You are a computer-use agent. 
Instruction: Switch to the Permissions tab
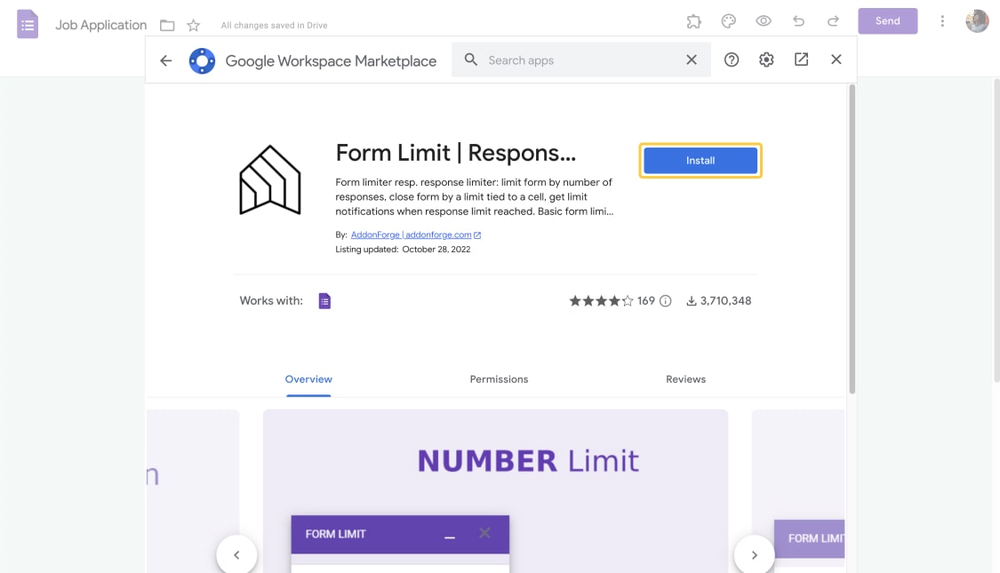499,379
